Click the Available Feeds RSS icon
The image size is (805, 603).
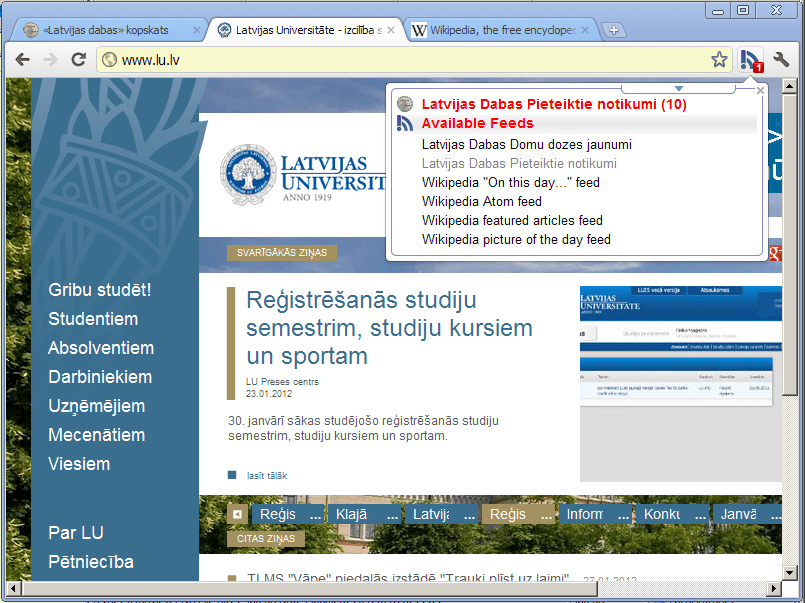pyautogui.click(x=405, y=123)
